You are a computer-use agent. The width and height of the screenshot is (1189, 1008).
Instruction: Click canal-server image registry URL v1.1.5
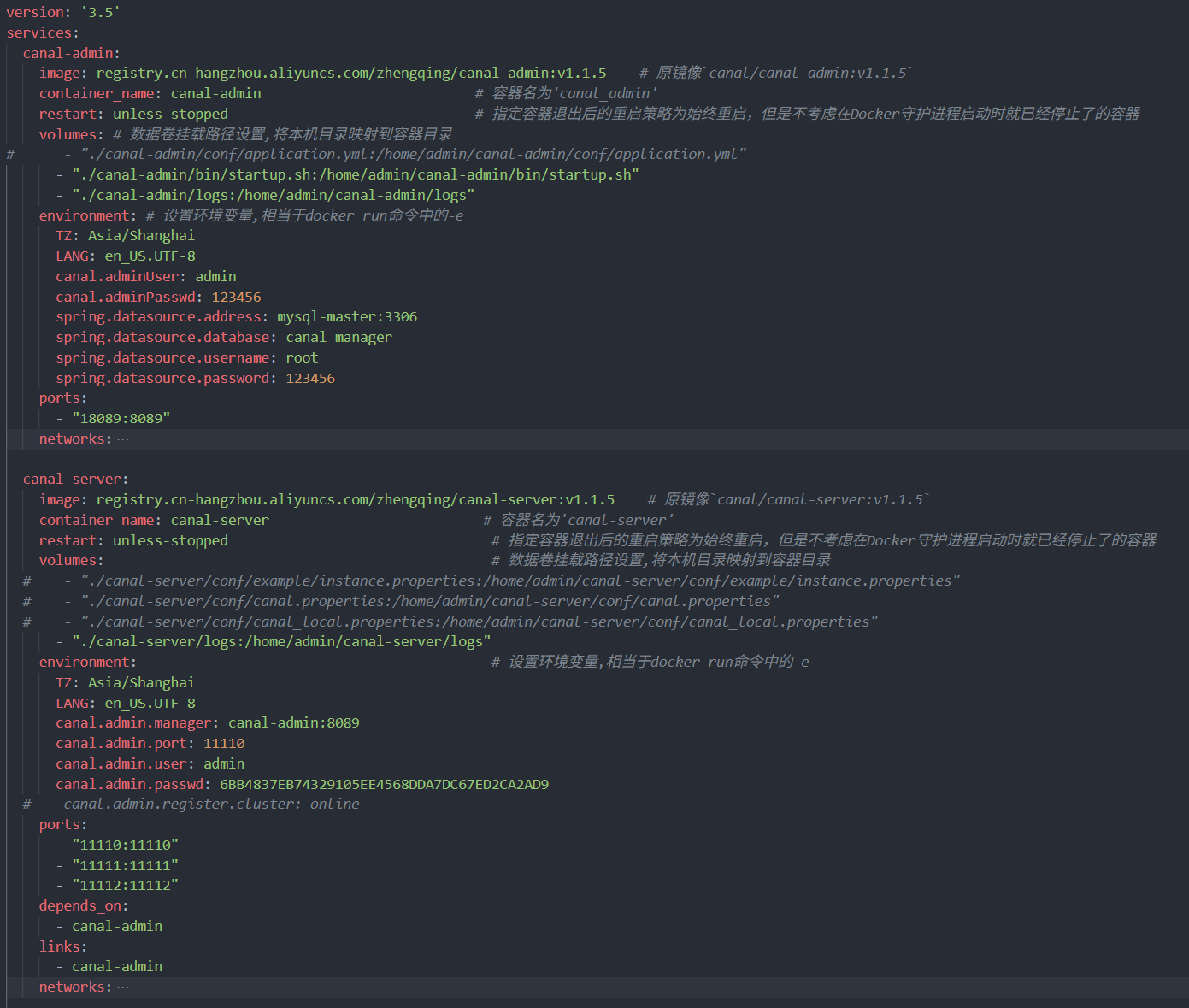356,500
